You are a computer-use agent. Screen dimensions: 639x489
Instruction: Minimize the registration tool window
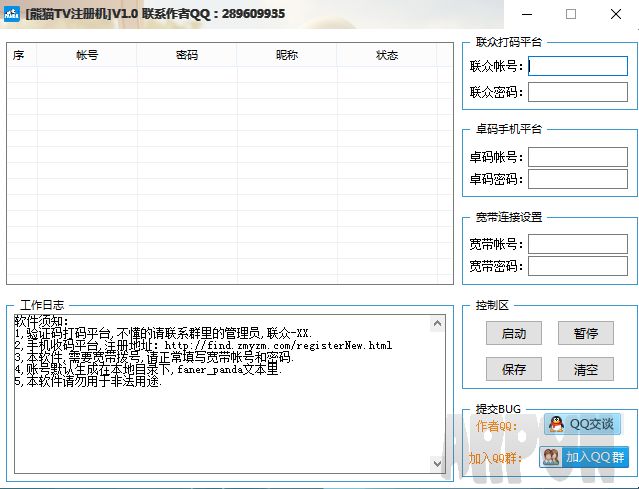[x=527, y=14]
